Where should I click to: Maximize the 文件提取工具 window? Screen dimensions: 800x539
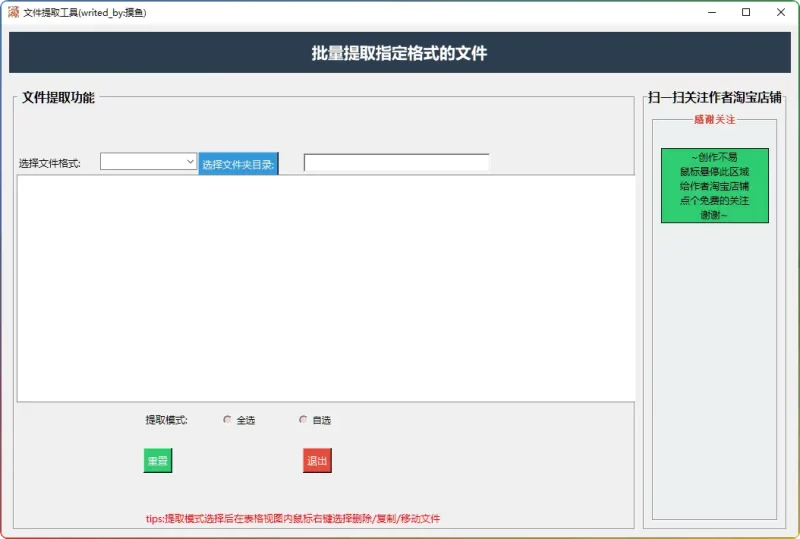tap(746, 12)
